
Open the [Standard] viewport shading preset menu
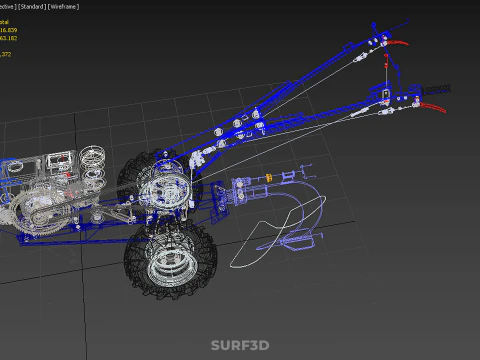(32, 7)
